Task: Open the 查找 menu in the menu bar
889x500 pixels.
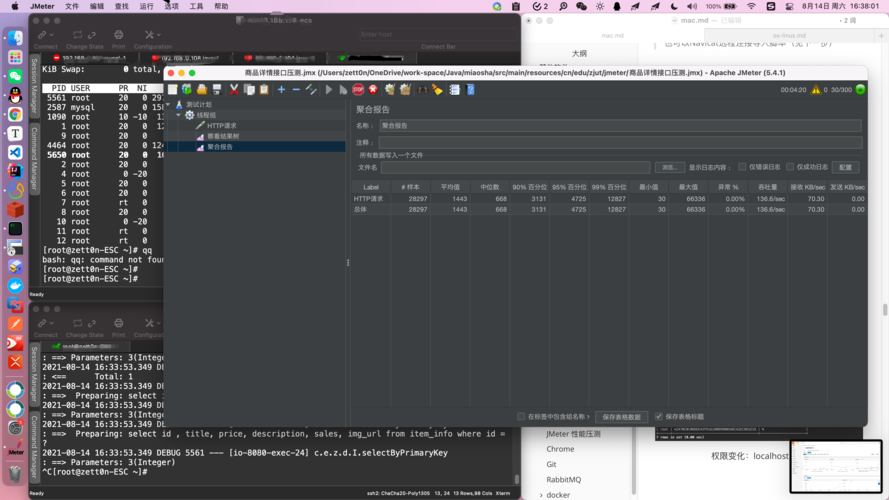Action: click(x=122, y=6)
